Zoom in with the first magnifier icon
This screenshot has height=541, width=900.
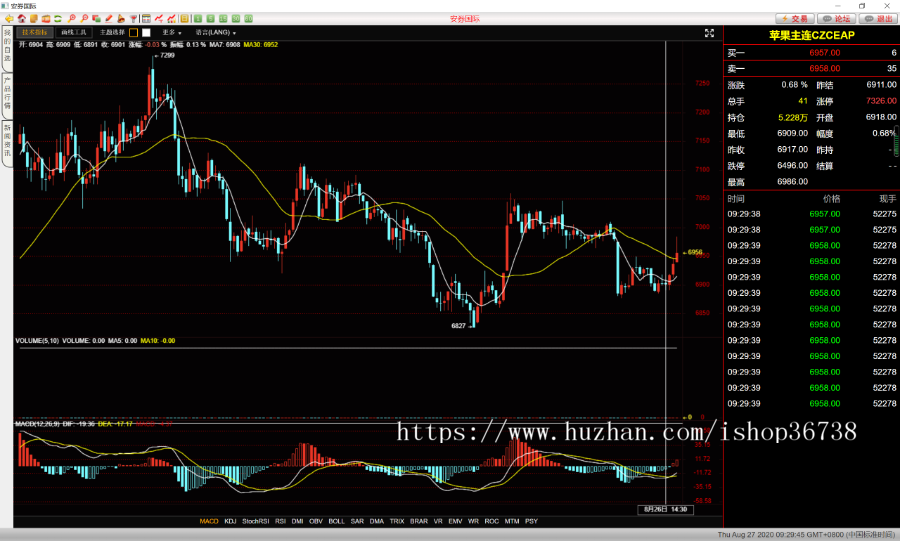point(72,19)
